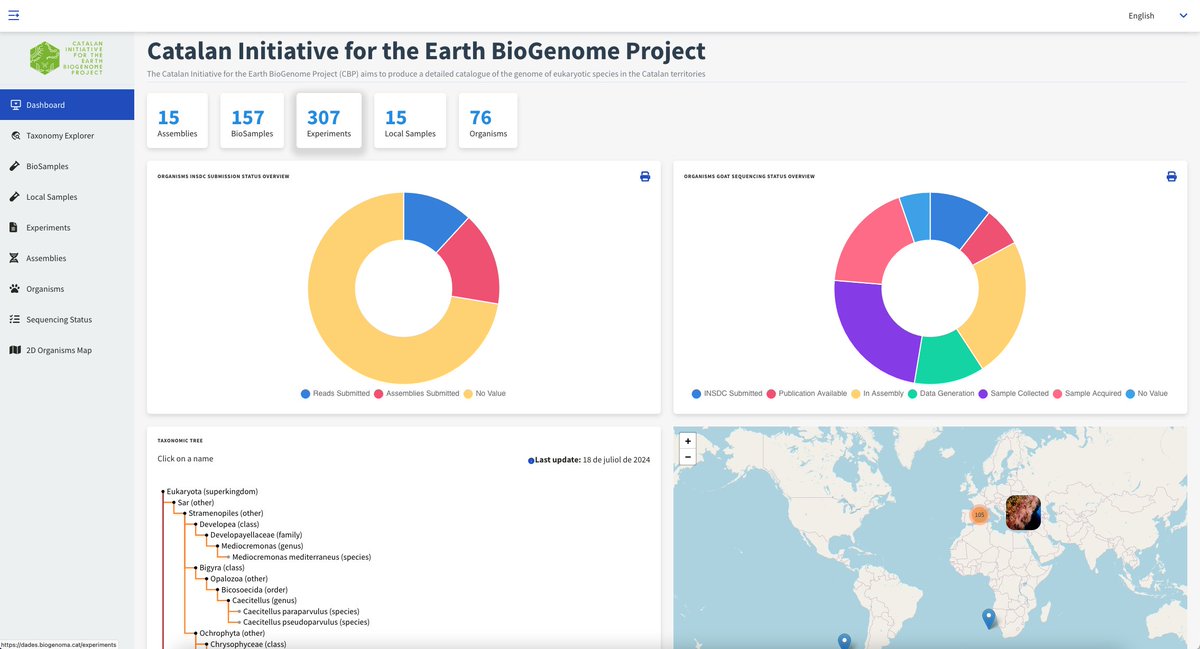
Task: Toggle In Assembly legend item
Action: coord(877,394)
